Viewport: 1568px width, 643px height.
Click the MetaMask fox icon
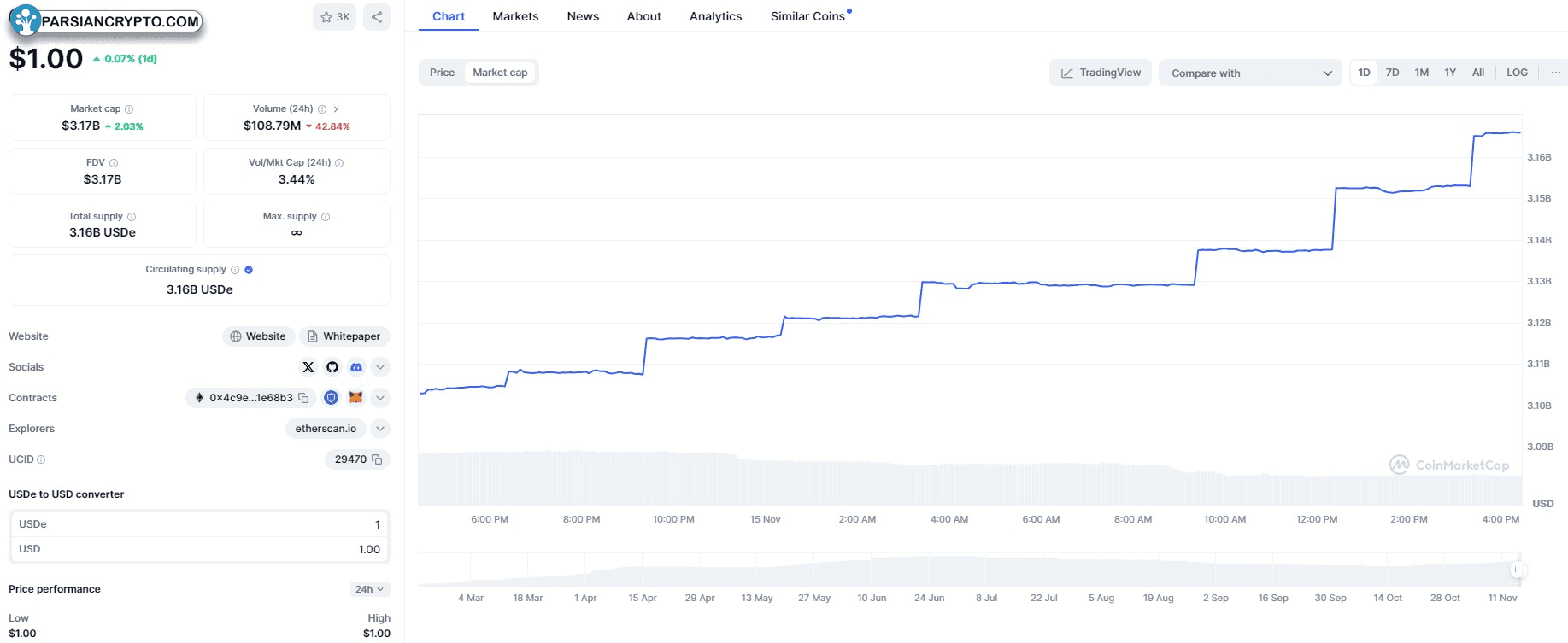pyautogui.click(x=356, y=398)
